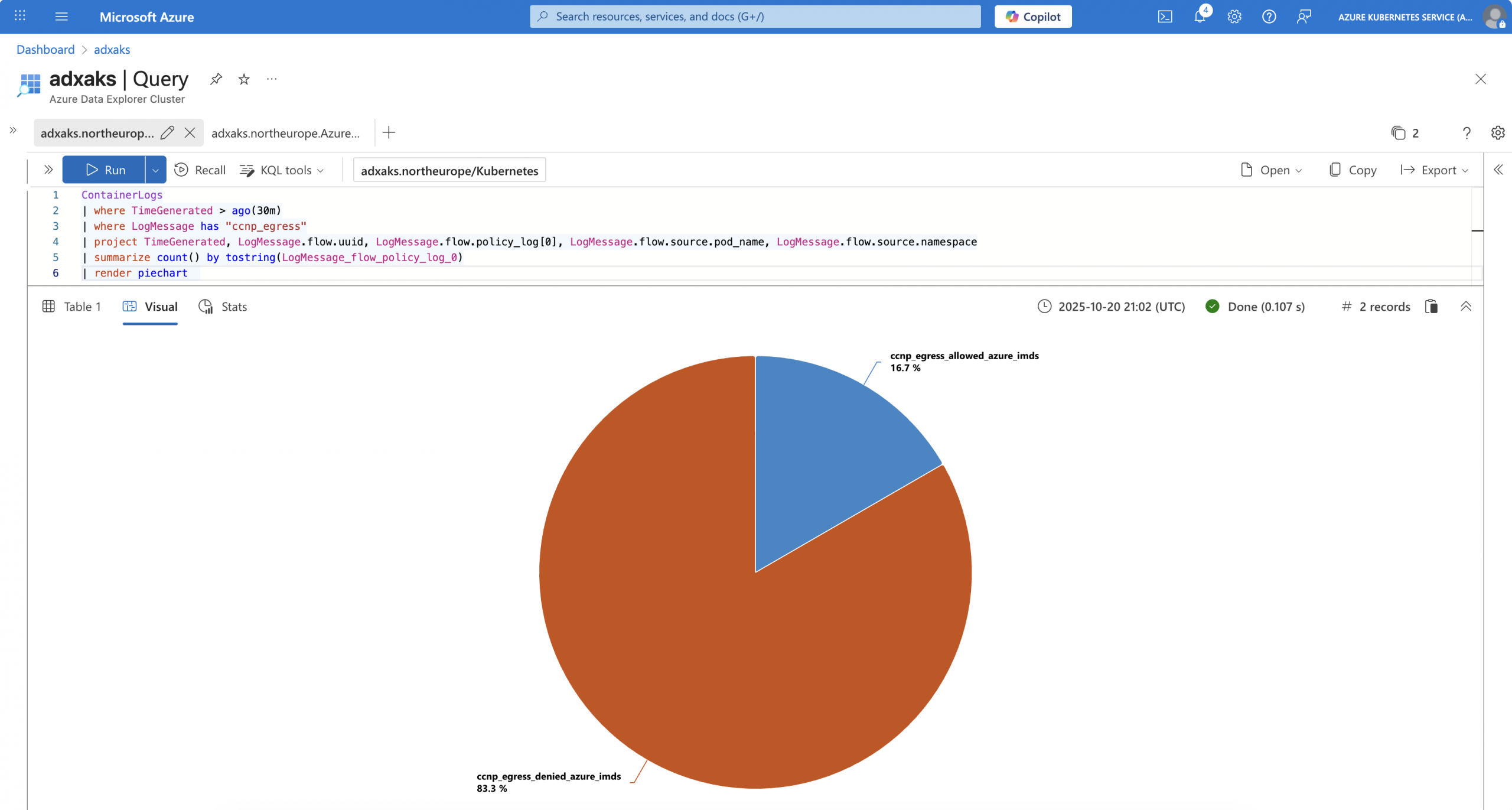Collapse the results panel chevrons

[x=1466, y=306]
